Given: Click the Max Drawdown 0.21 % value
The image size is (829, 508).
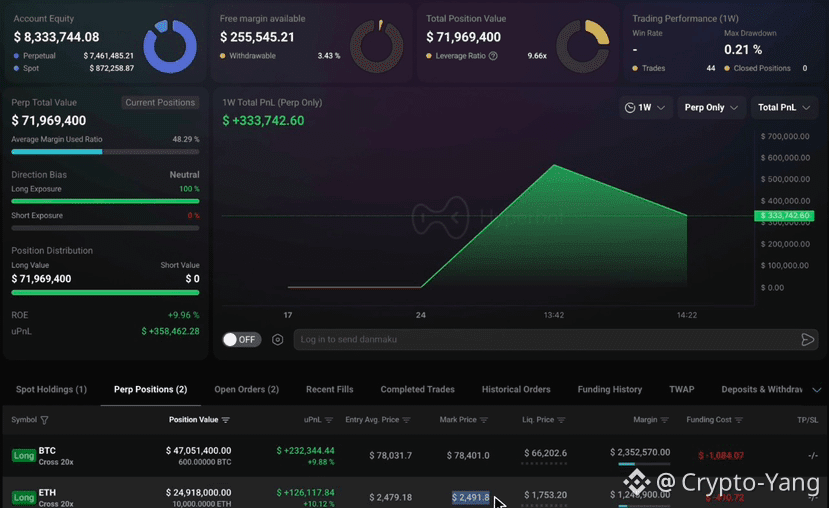Looking at the screenshot, I should click(x=743, y=50).
